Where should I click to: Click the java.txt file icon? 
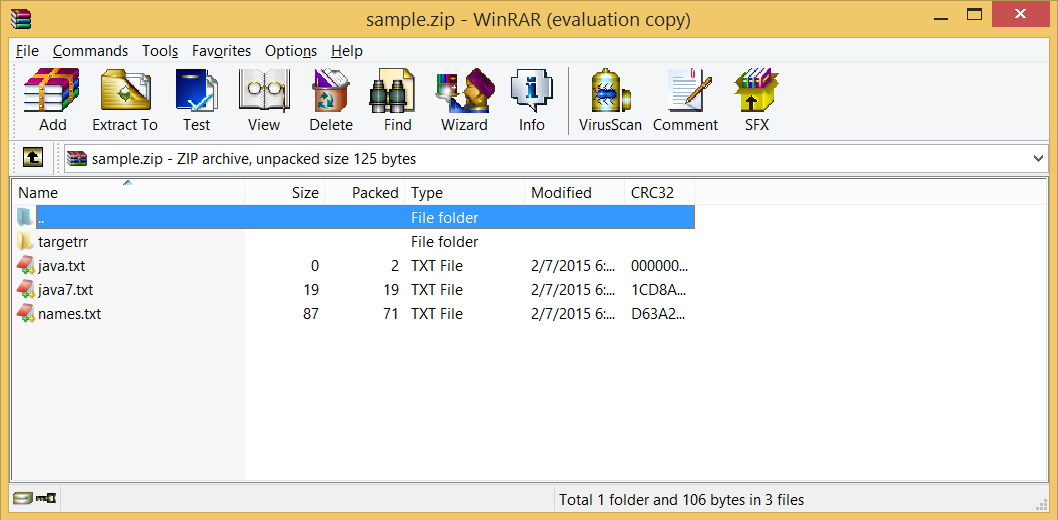point(25,266)
